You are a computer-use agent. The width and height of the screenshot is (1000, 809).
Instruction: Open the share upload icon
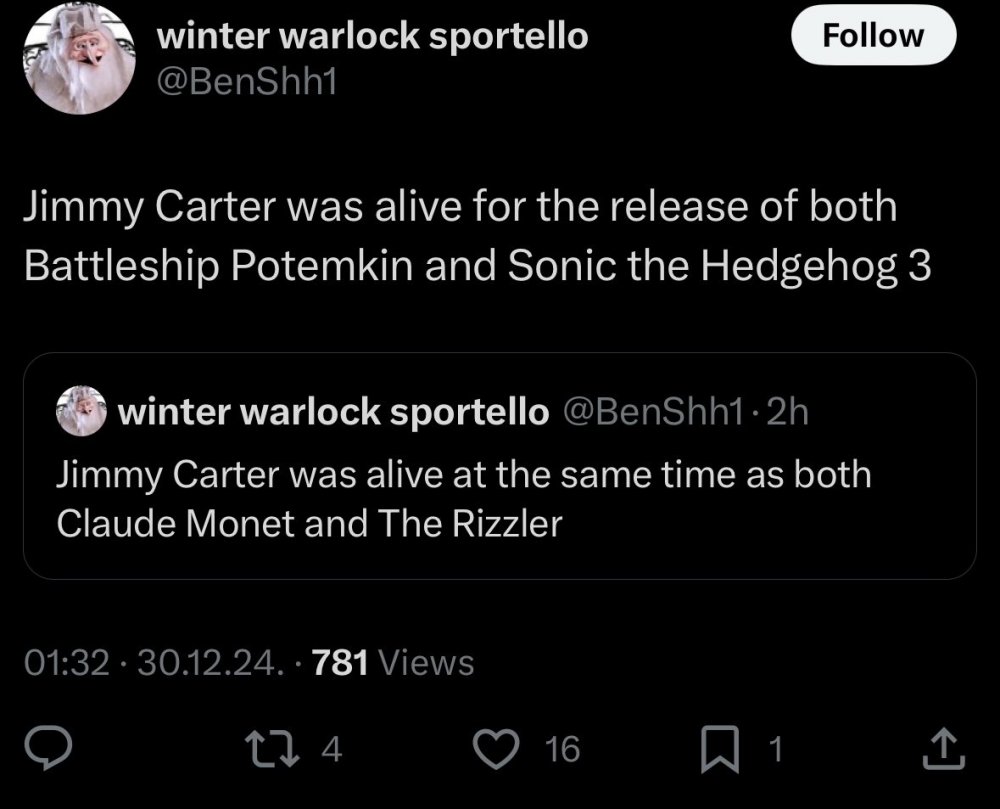[944, 748]
